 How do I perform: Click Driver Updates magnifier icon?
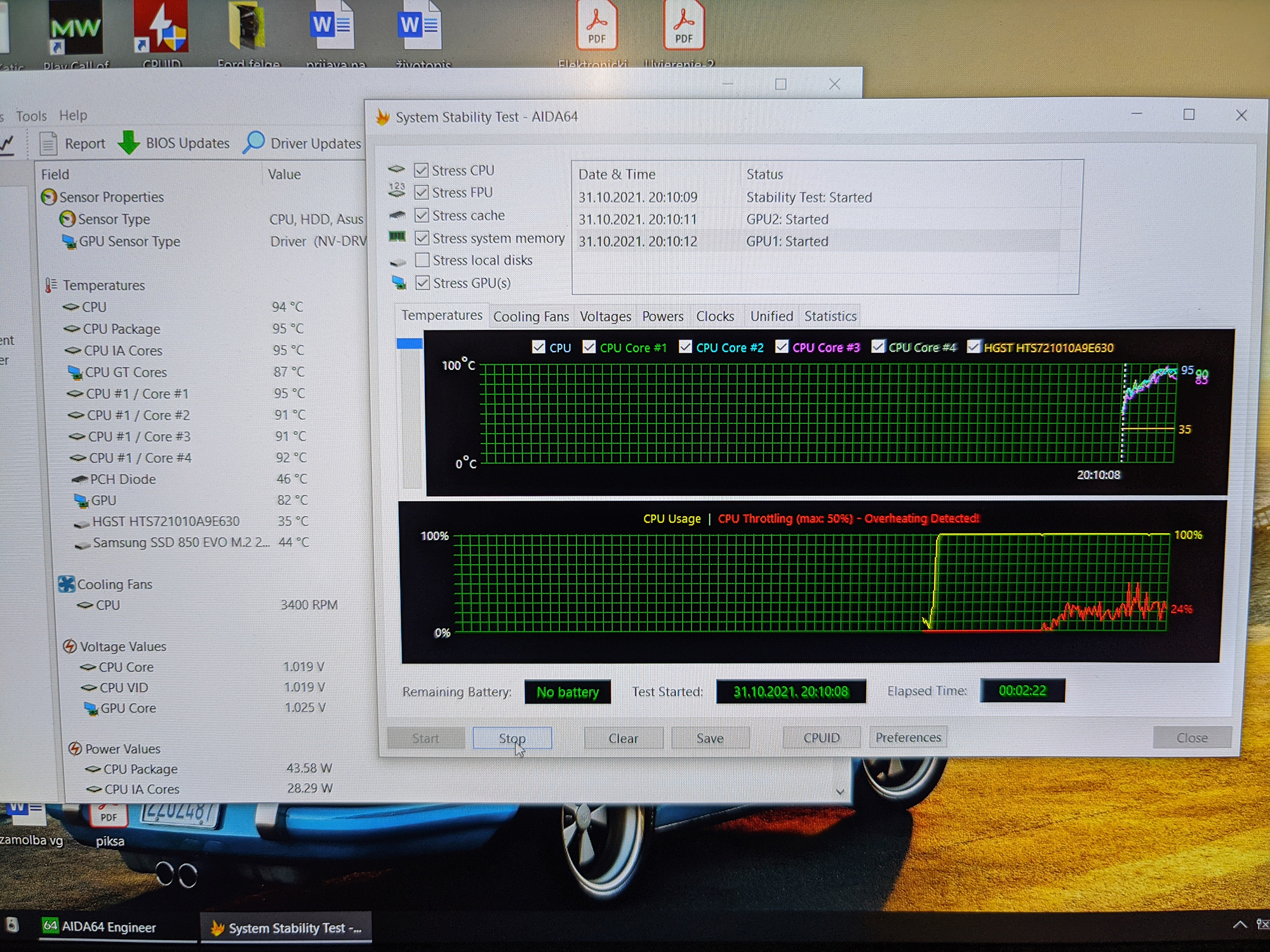(x=254, y=142)
